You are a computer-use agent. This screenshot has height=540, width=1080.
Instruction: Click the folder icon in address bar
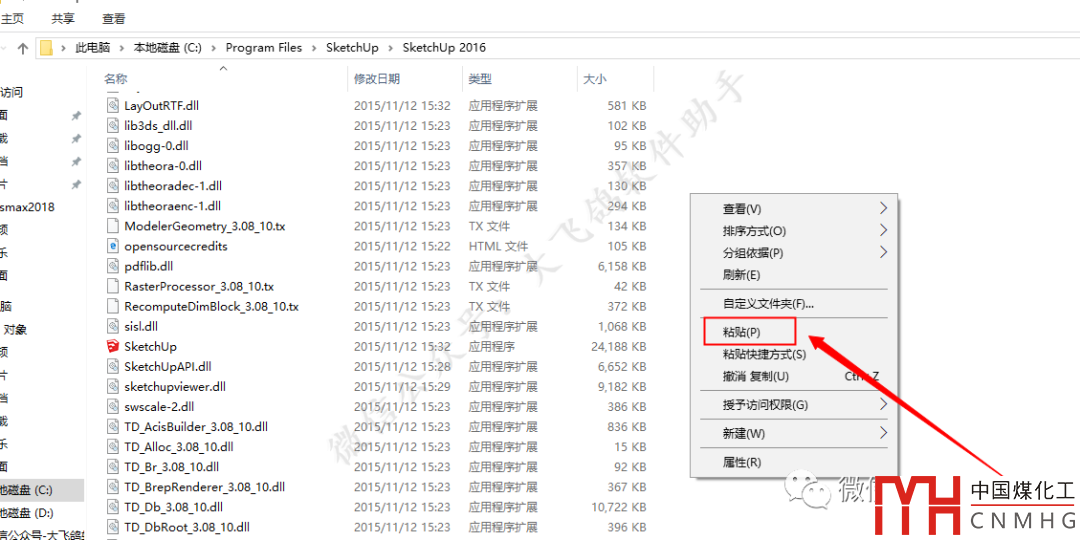[x=46, y=48]
